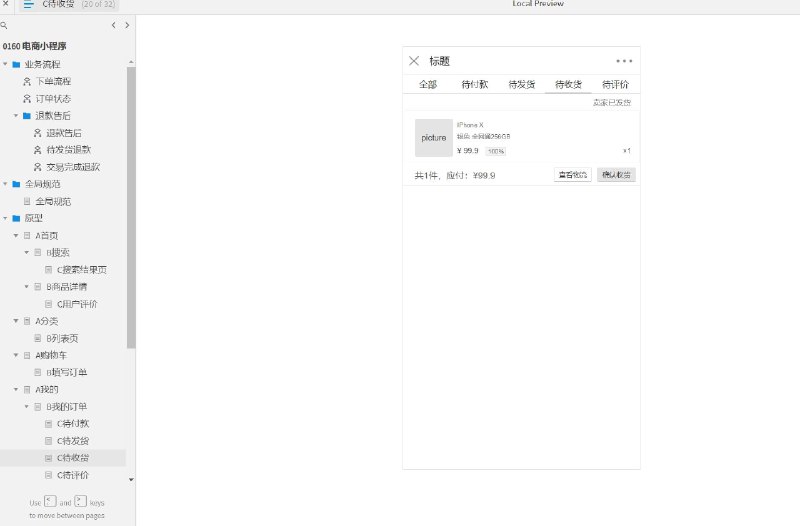
Task: Collapse the A购物车 tree node
Action: click(x=16, y=355)
